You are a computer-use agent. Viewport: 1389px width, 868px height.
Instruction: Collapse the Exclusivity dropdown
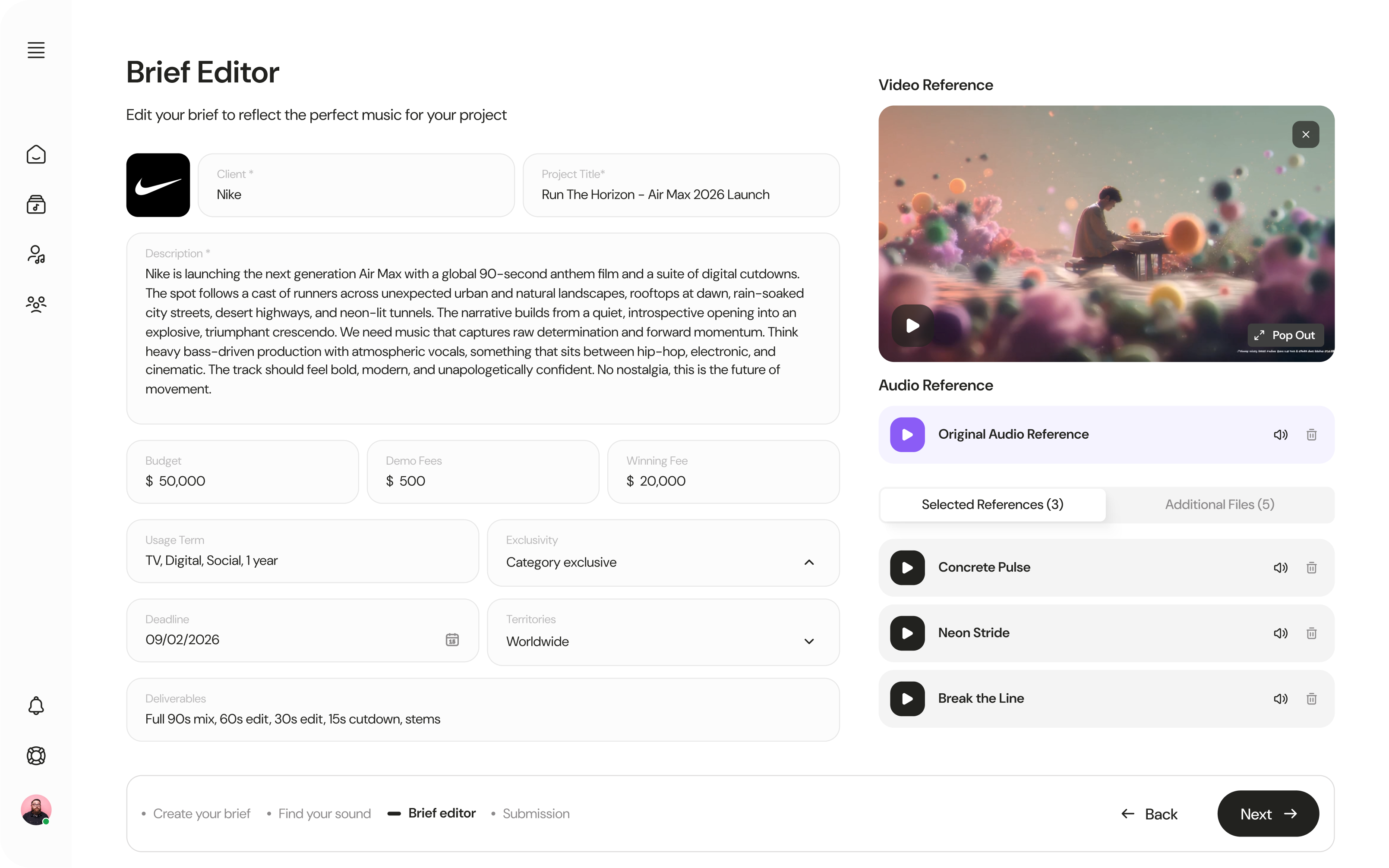[x=808, y=562]
